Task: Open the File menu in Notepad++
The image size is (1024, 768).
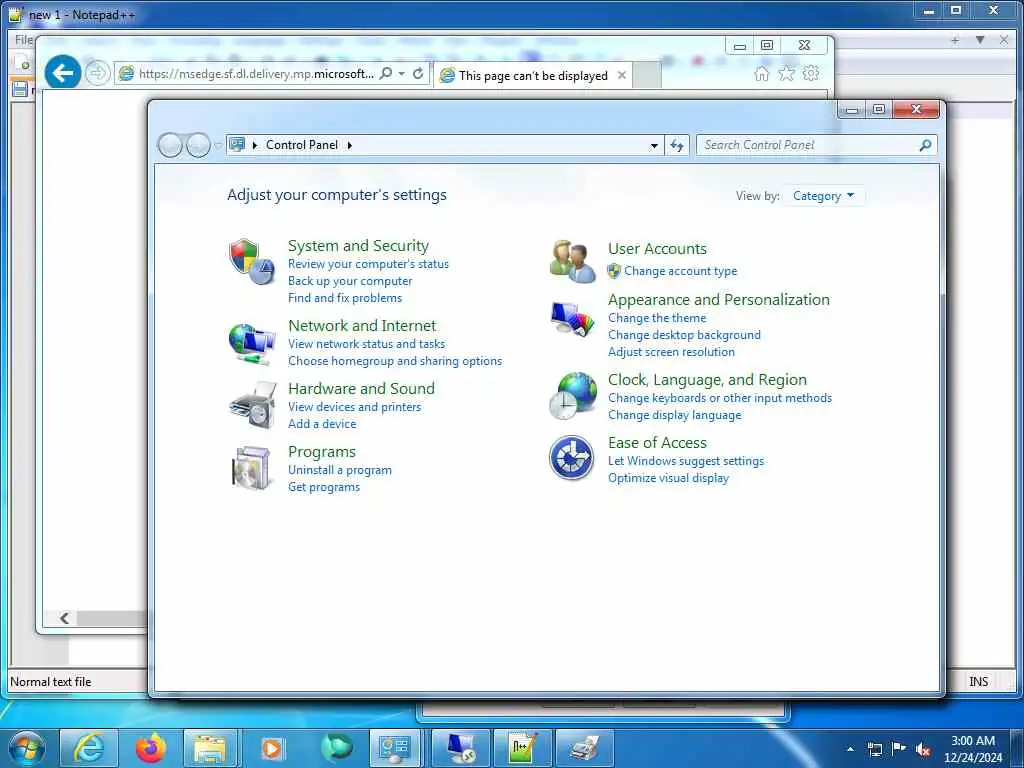Action: [x=24, y=40]
